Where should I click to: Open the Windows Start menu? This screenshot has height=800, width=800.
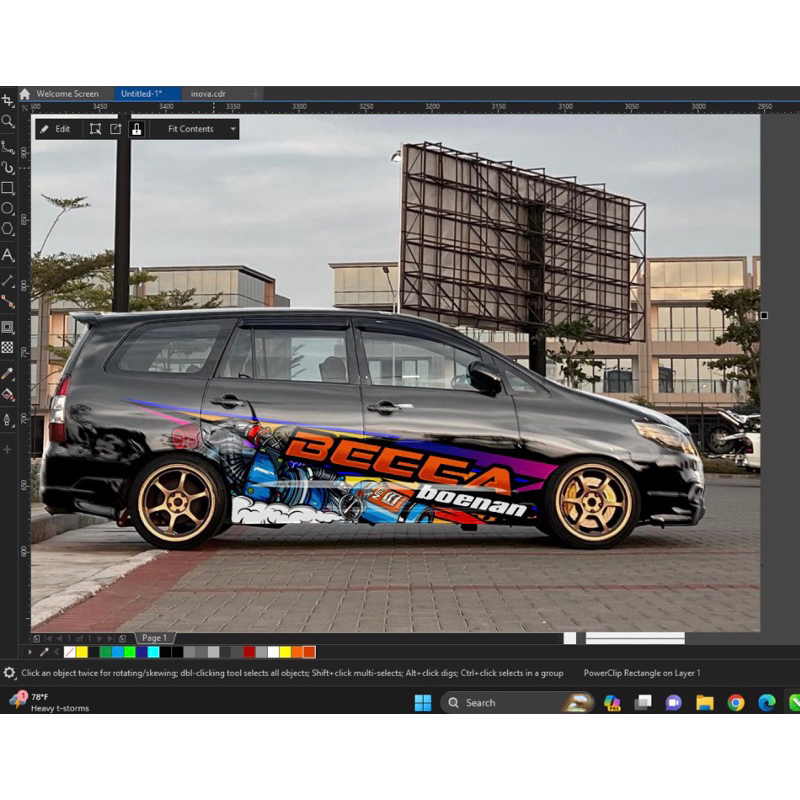click(x=423, y=703)
